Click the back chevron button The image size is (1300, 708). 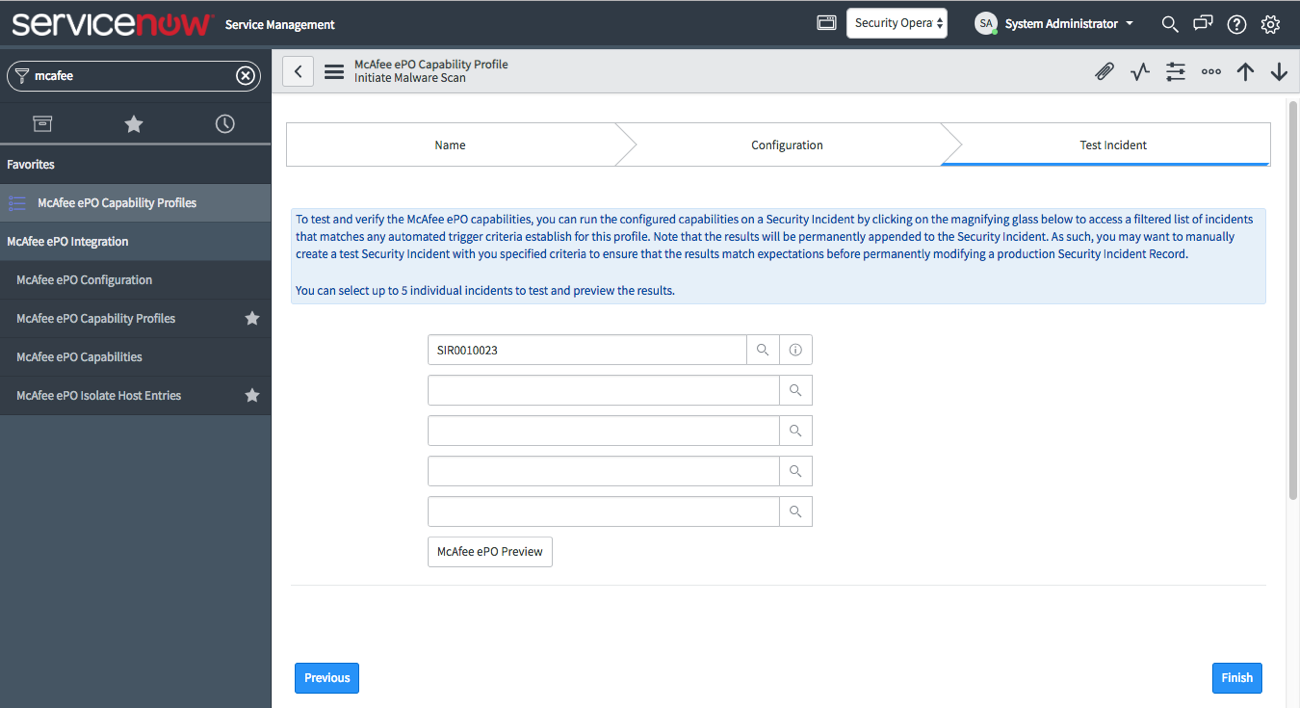tap(298, 72)
